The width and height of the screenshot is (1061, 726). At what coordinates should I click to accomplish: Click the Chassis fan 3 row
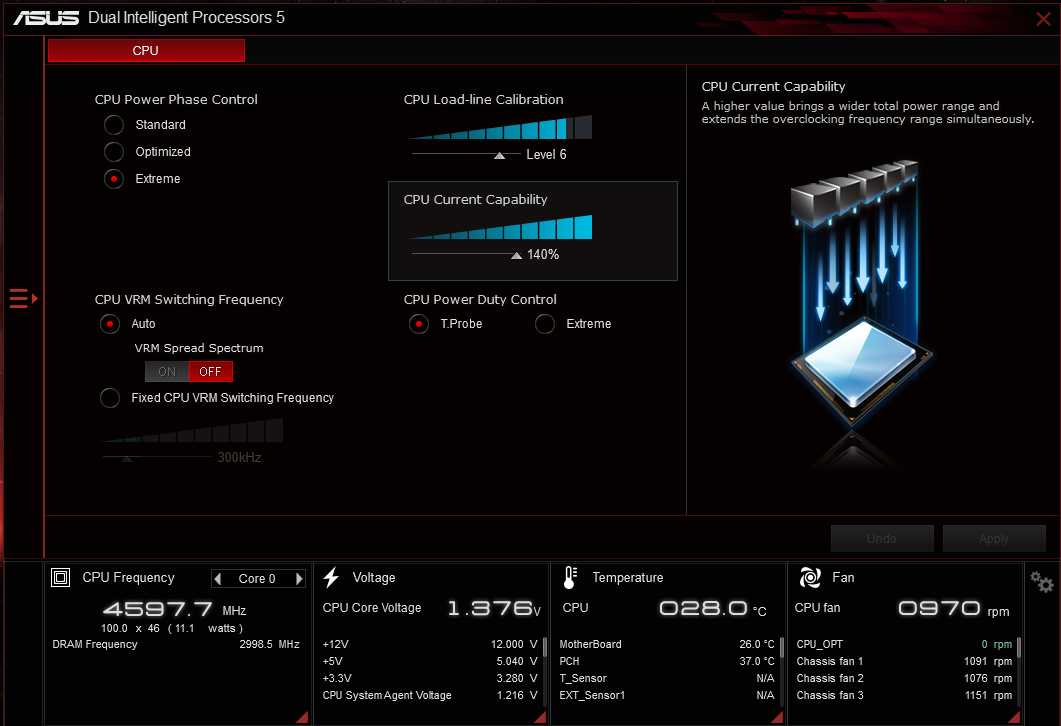pos(904,695)
